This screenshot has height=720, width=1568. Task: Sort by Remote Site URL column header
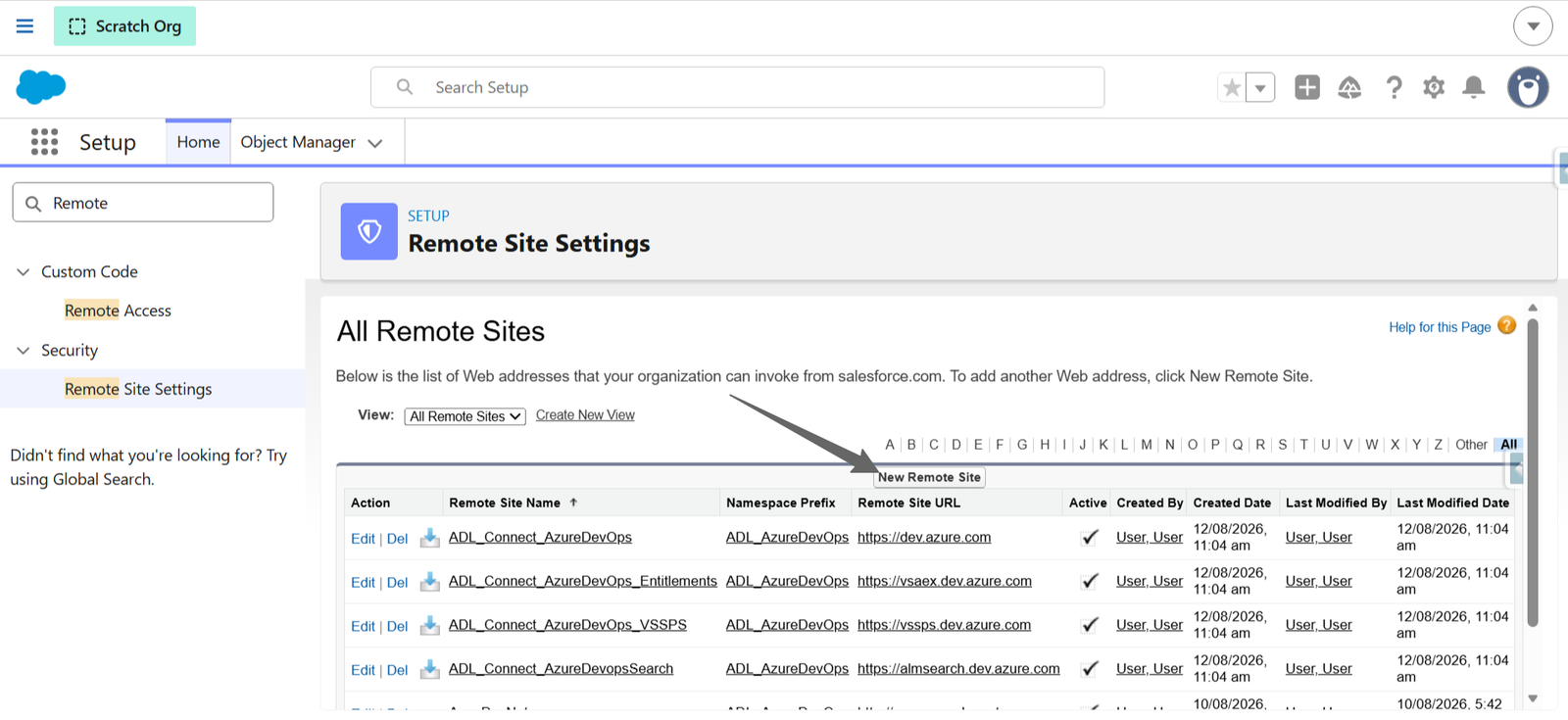click(908, 503)
